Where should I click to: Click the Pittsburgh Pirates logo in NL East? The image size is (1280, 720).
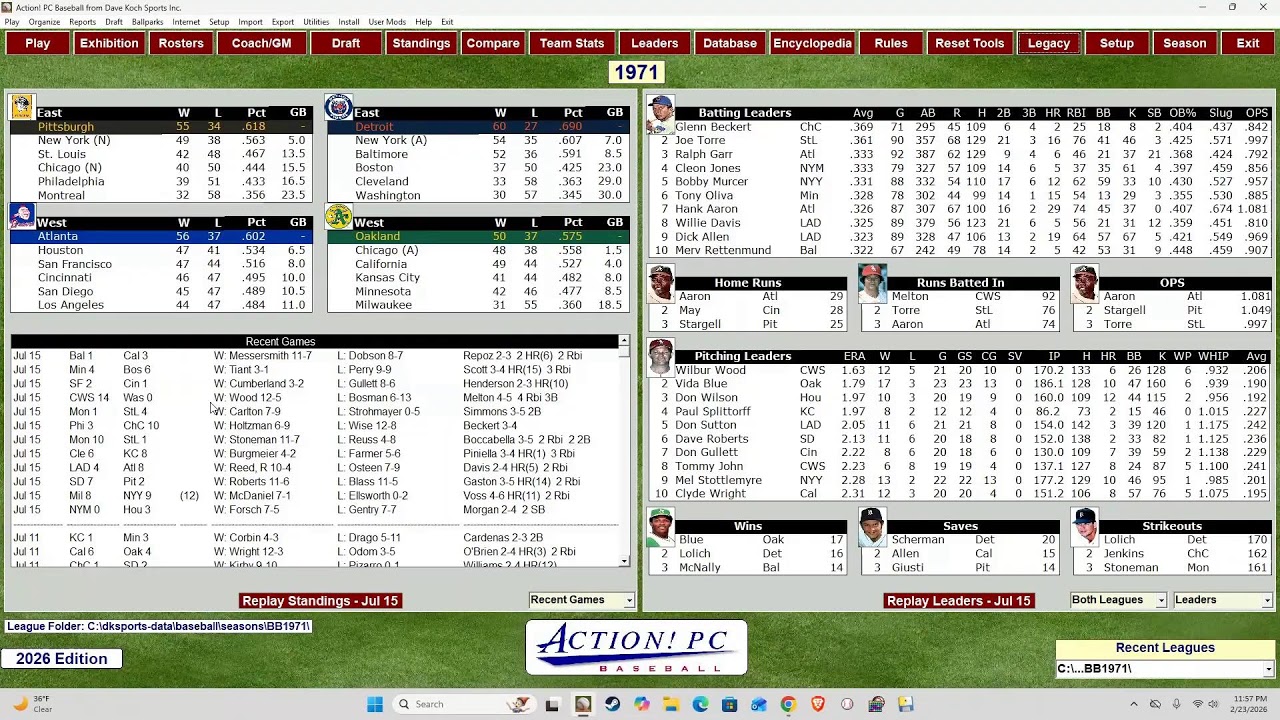(22, 106)
